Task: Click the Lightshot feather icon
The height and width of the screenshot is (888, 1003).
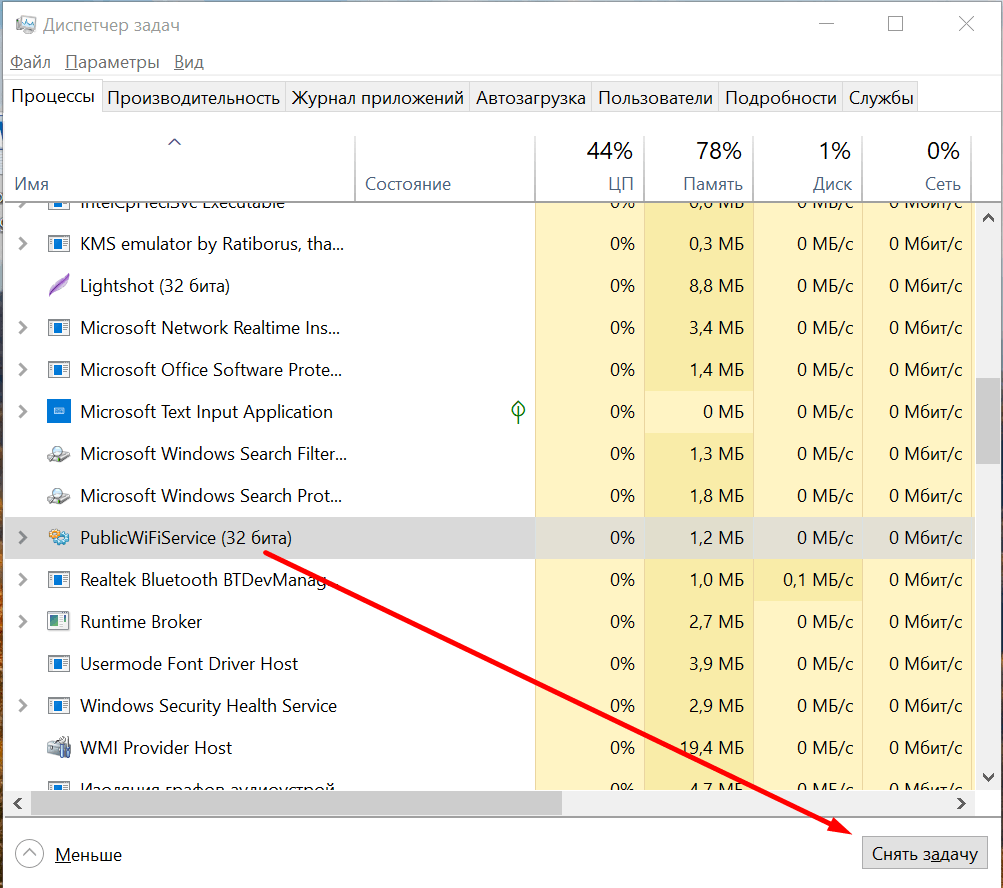Action: point(59,286)
